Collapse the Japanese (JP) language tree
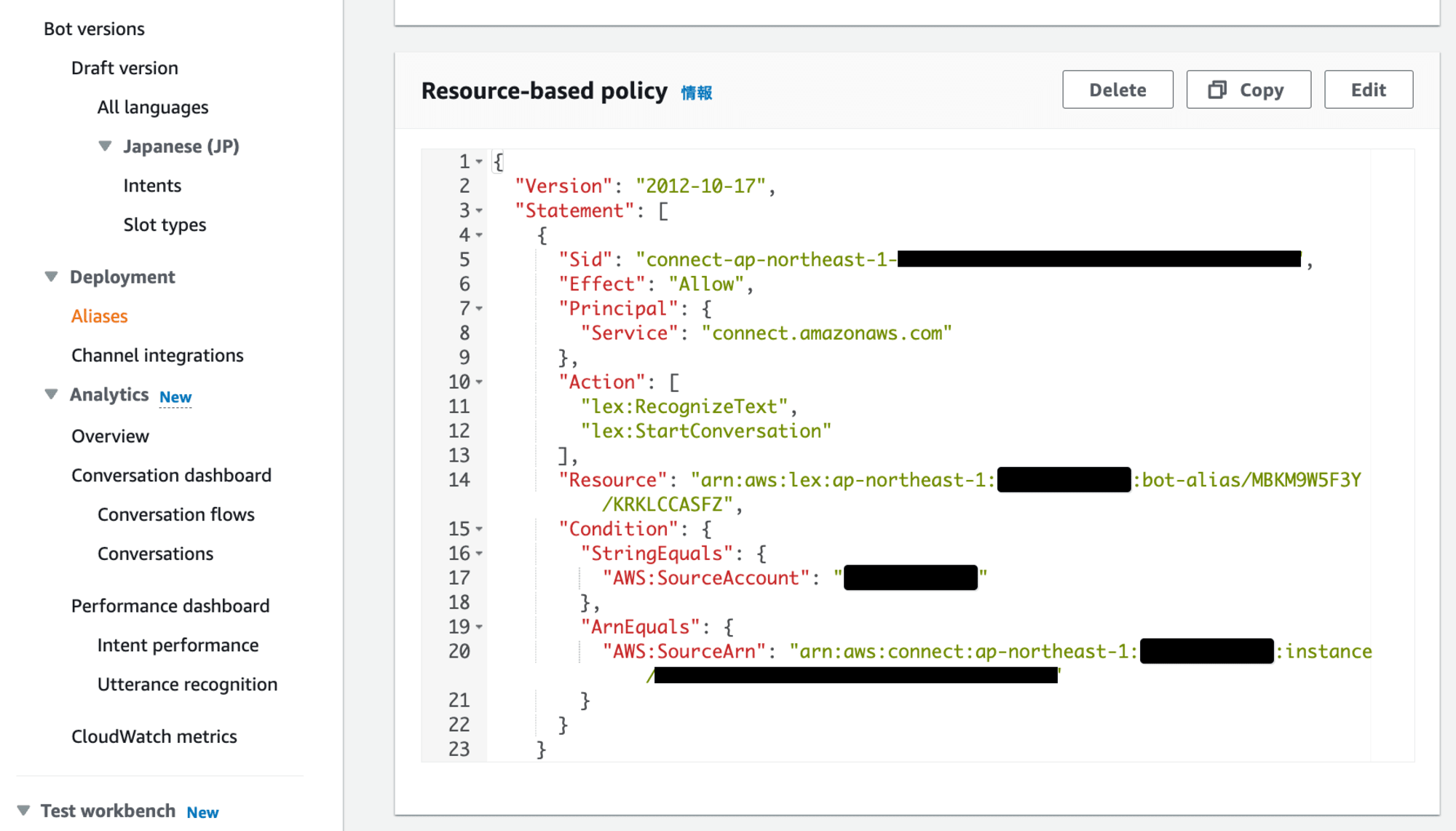This screenshot has height=831, width=1456. coord(106,146)
